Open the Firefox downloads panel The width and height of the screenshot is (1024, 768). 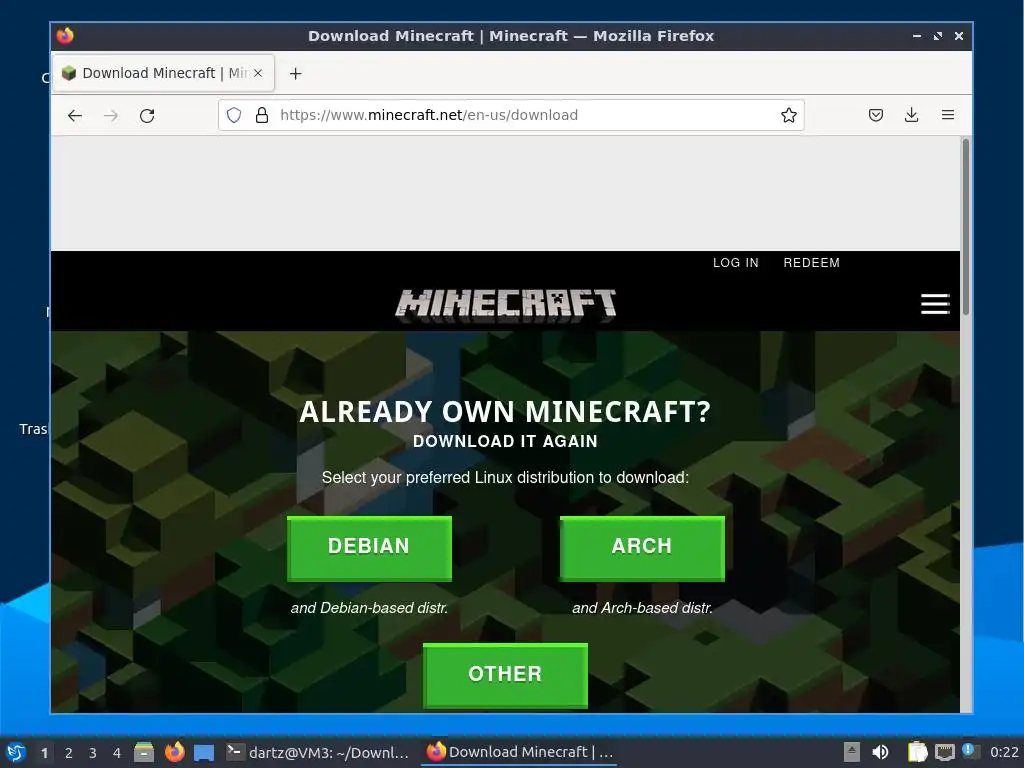tap(912, 116)
